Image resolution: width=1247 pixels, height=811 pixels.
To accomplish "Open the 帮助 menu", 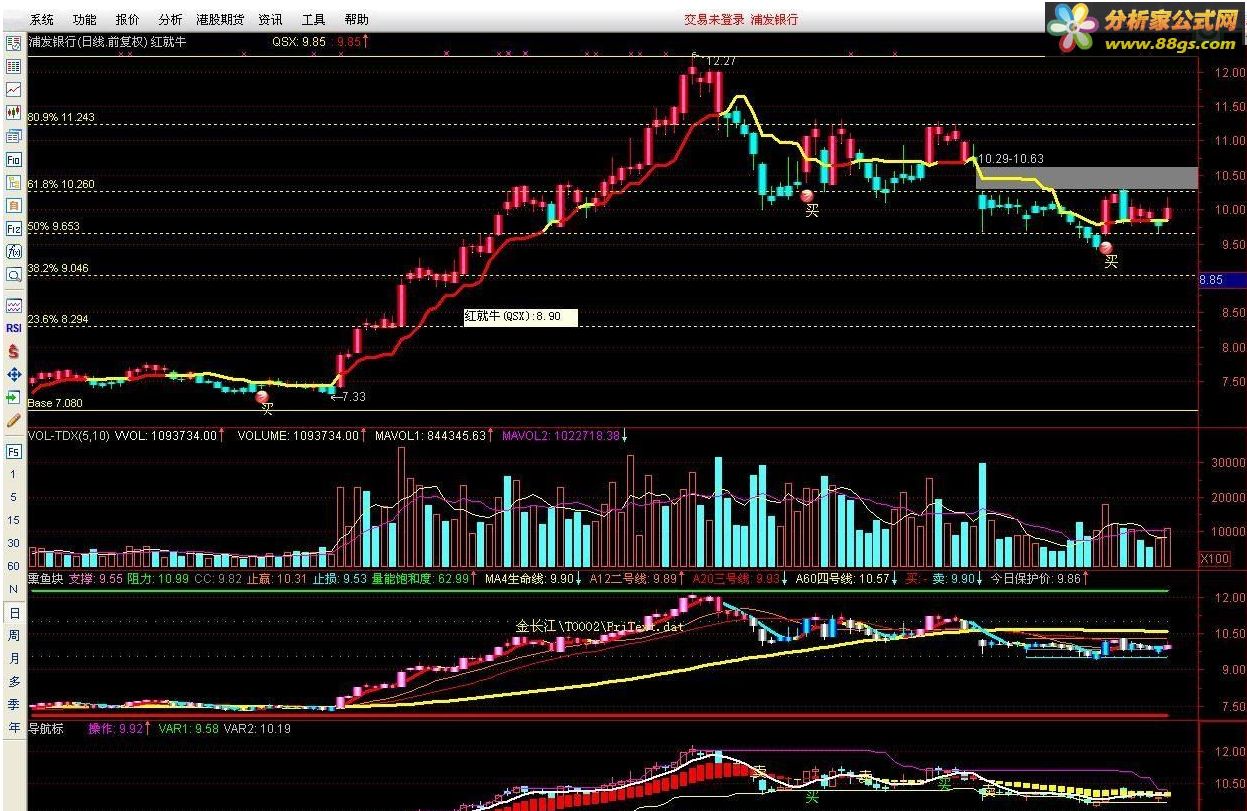I will click(x=356, y=19).
